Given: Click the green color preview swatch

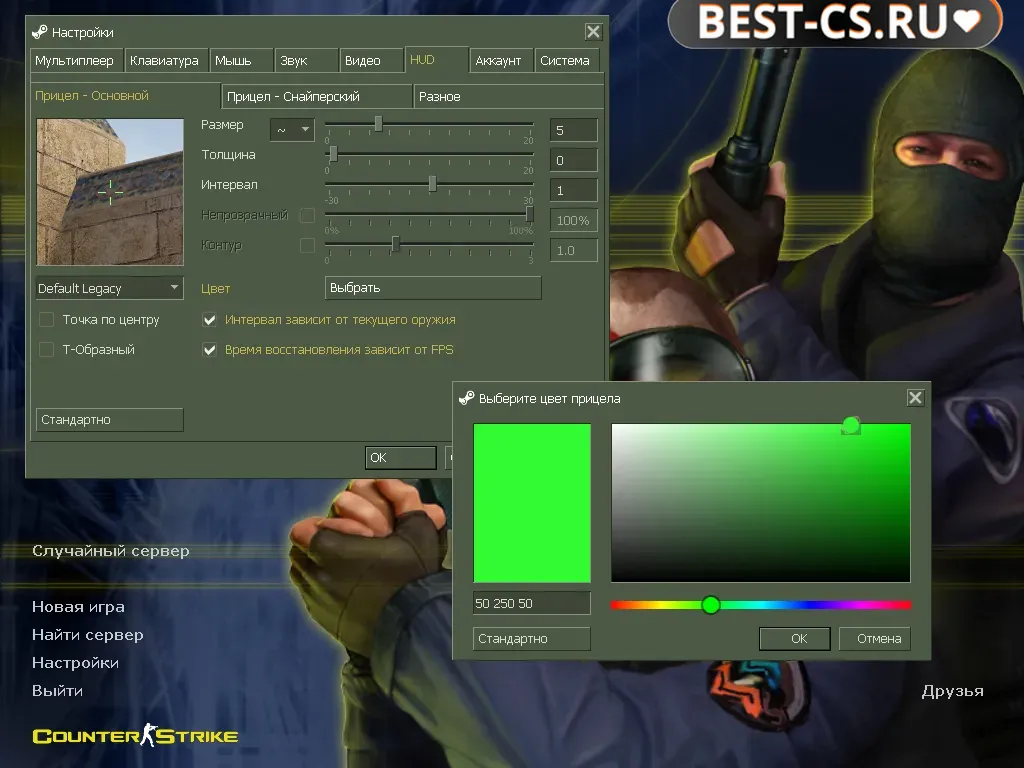Looking at the screenshot, I should (x=532, y=503).
